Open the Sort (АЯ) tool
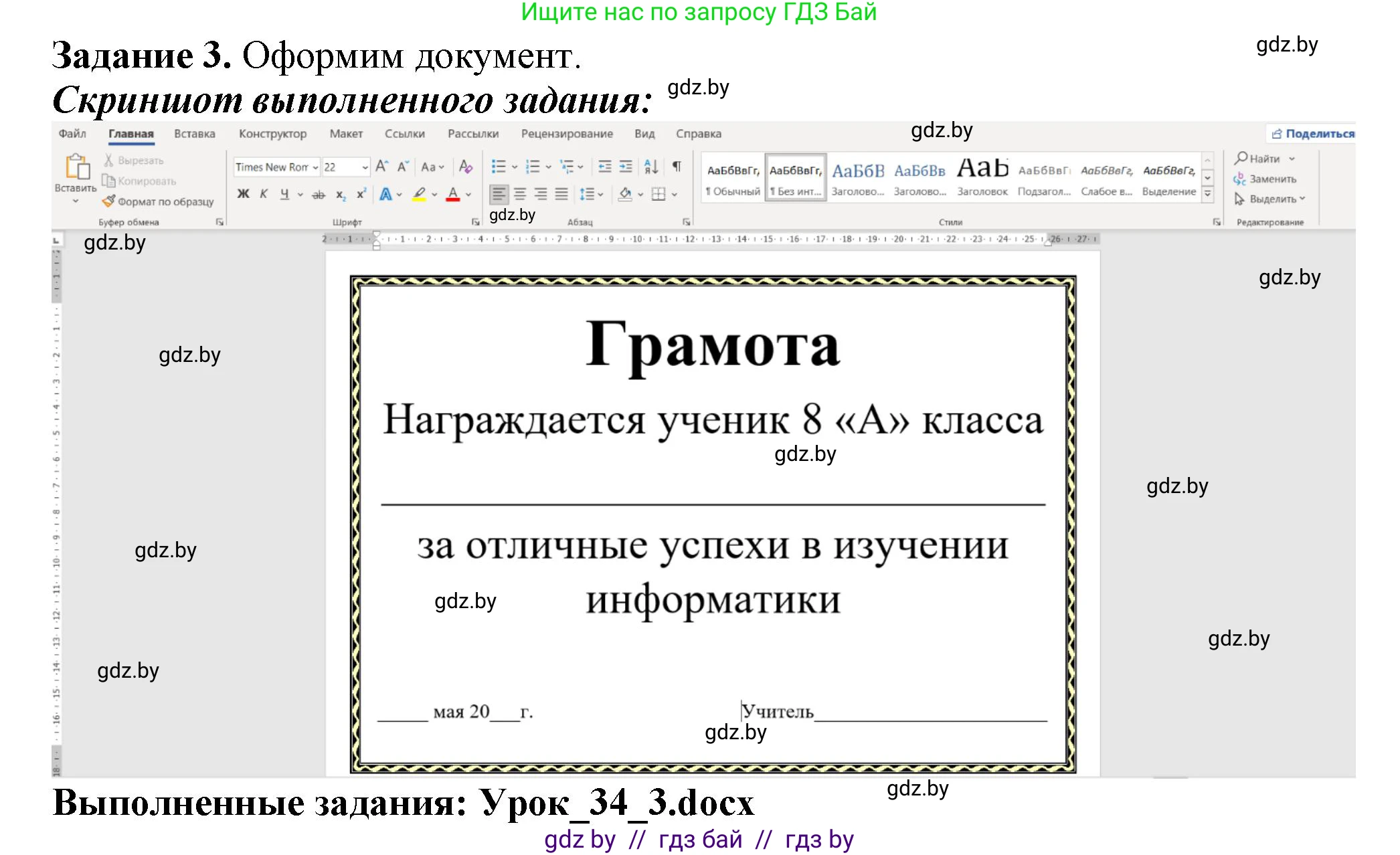Screen dimensions: 1400x855 click(x=650, y=166)
